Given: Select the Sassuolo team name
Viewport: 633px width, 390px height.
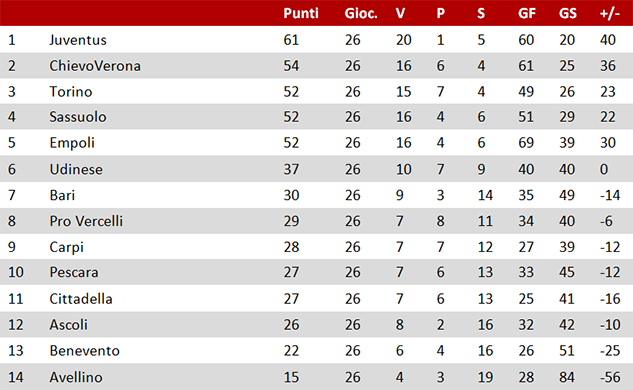Looking at the screenshot, I should pos(78,117).
